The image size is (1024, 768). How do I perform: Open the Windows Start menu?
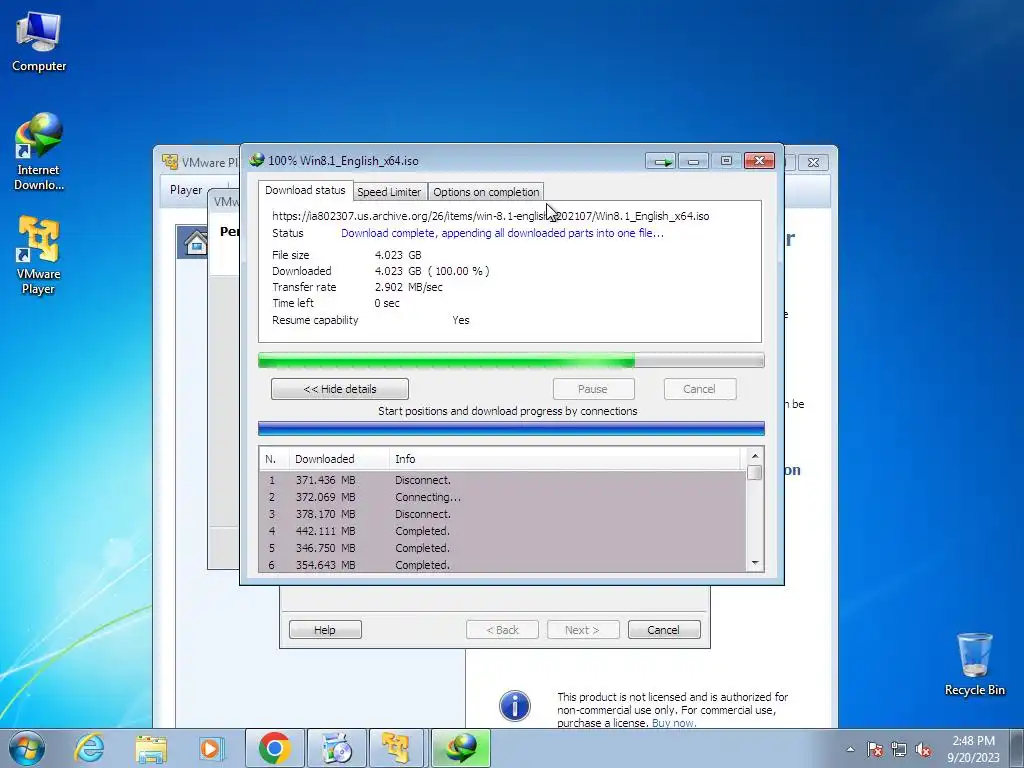[x=27, y=748]
